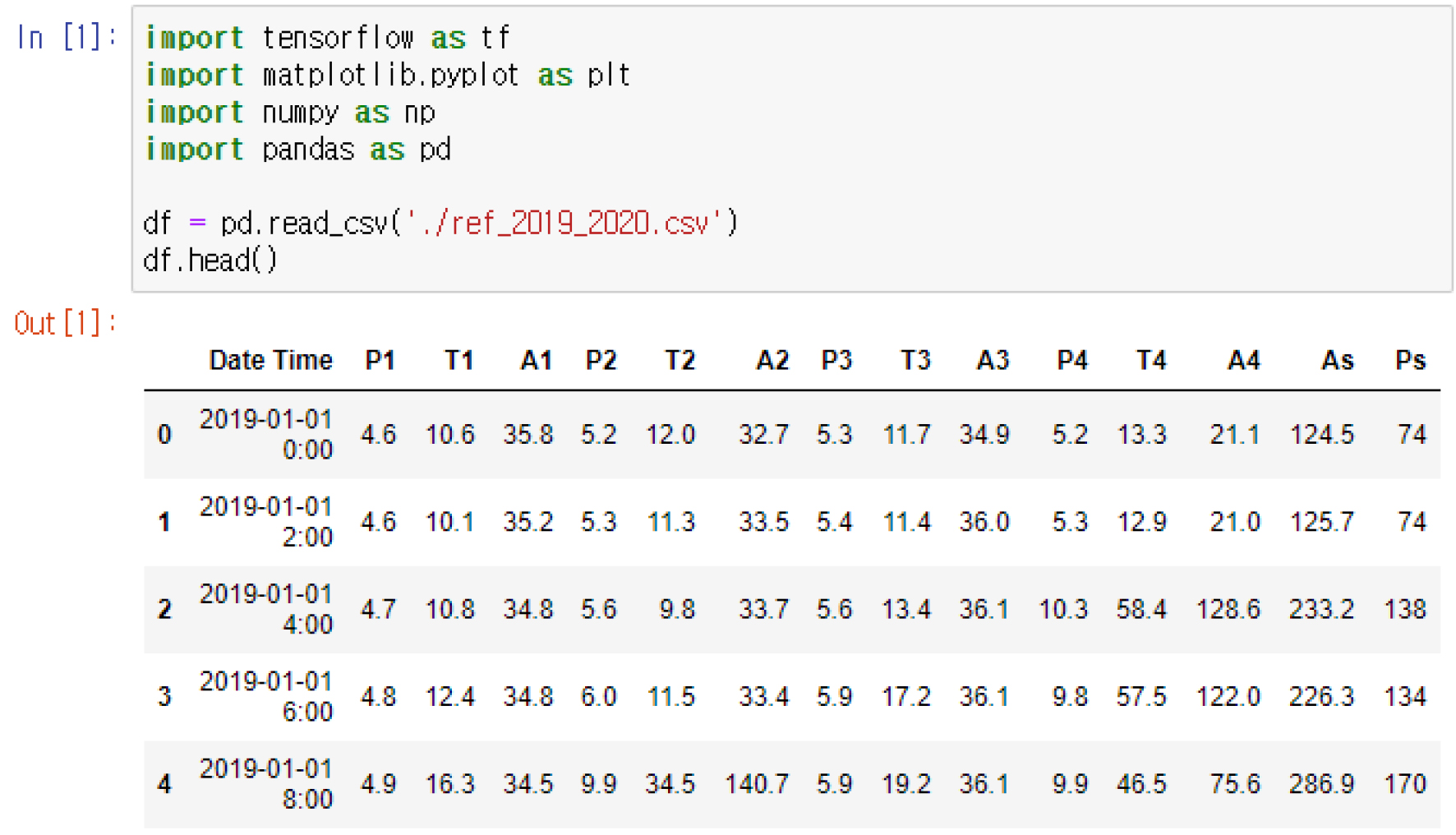
Task: Place cursor on the pd.read_csv line
Action: [440, 224]
